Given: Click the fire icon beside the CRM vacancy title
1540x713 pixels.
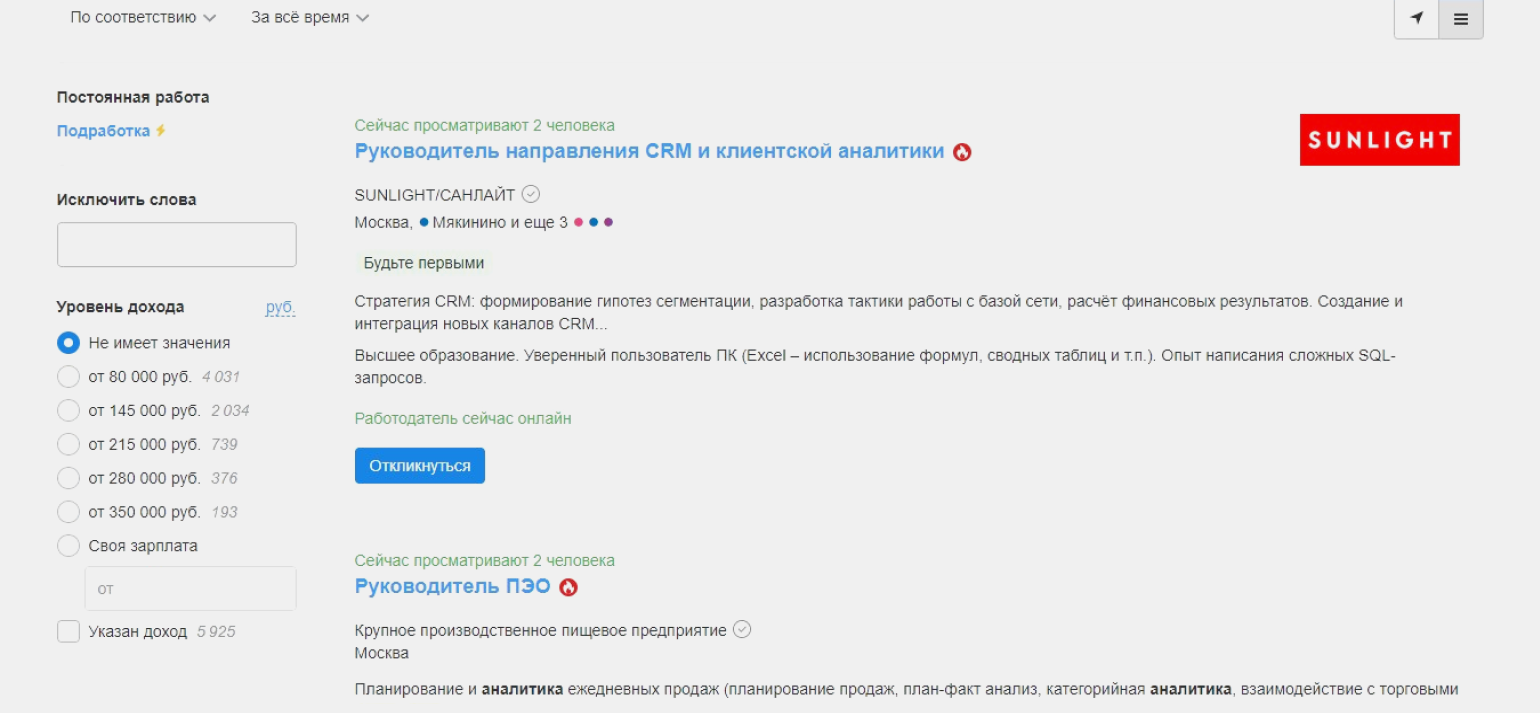Looking at the screenshot, I should [962, 152].
